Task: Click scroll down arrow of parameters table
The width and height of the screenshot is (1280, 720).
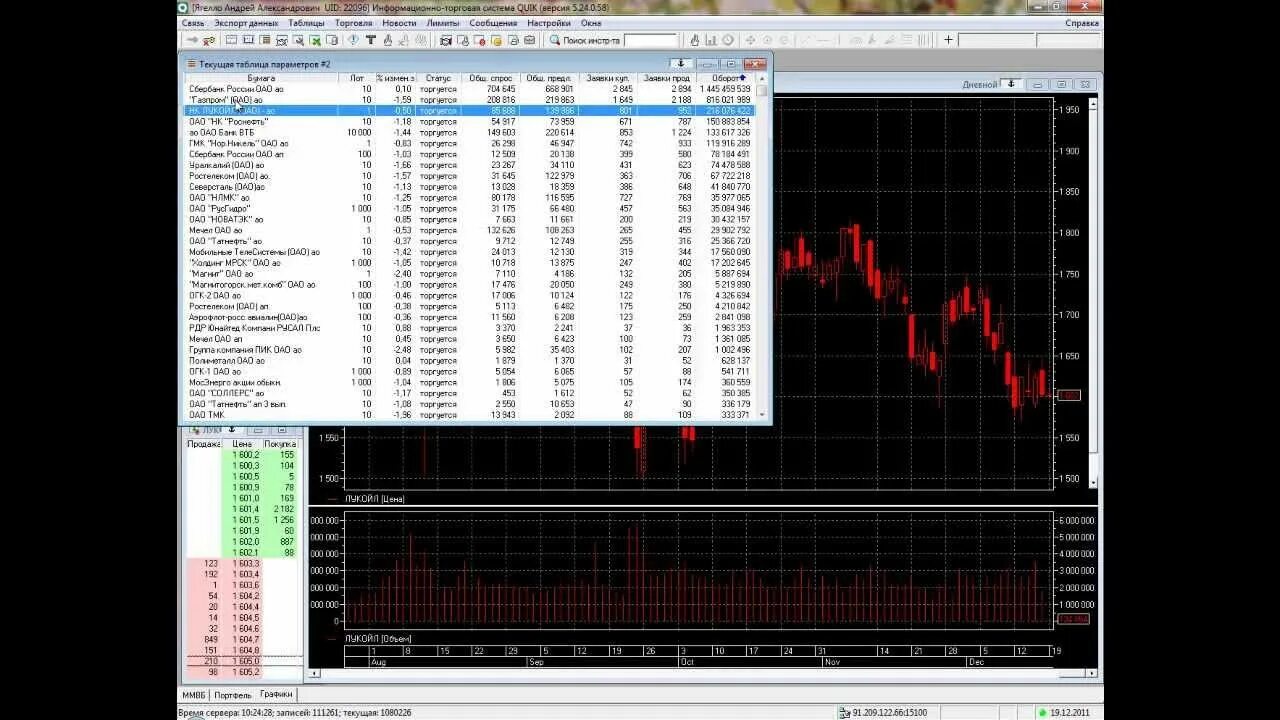Action: coord(762,415)
